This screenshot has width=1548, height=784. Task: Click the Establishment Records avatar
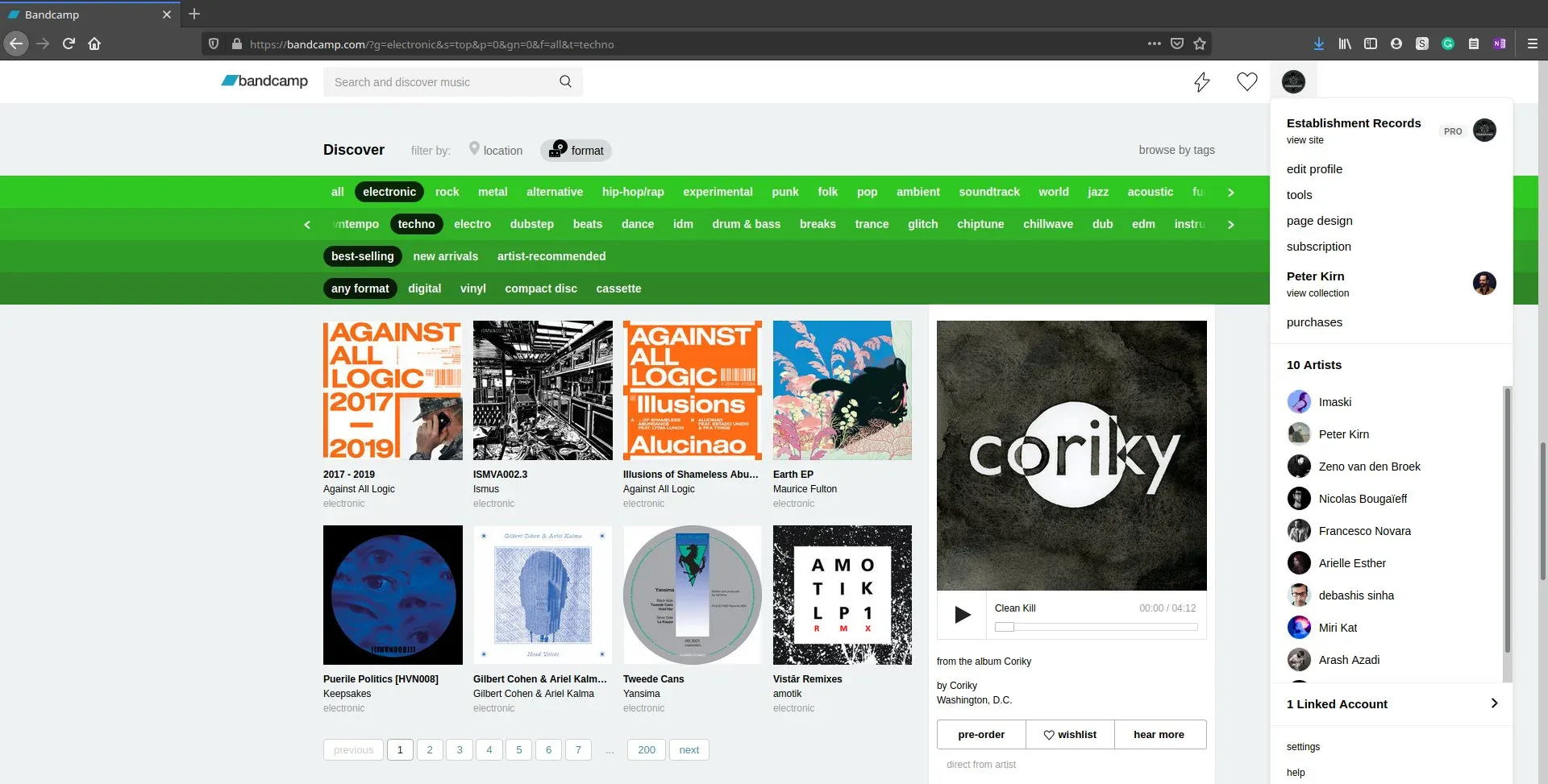pyautogui.click(x=1484, y=130)
